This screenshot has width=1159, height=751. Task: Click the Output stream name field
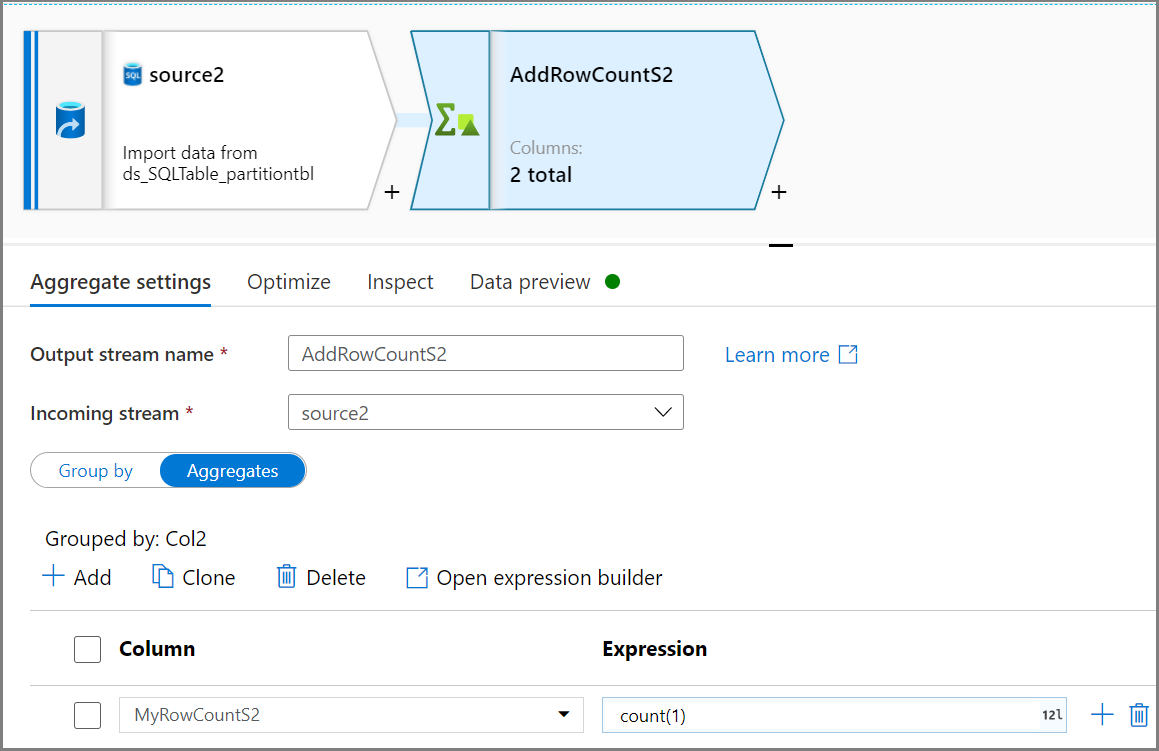tap(485, 354)
